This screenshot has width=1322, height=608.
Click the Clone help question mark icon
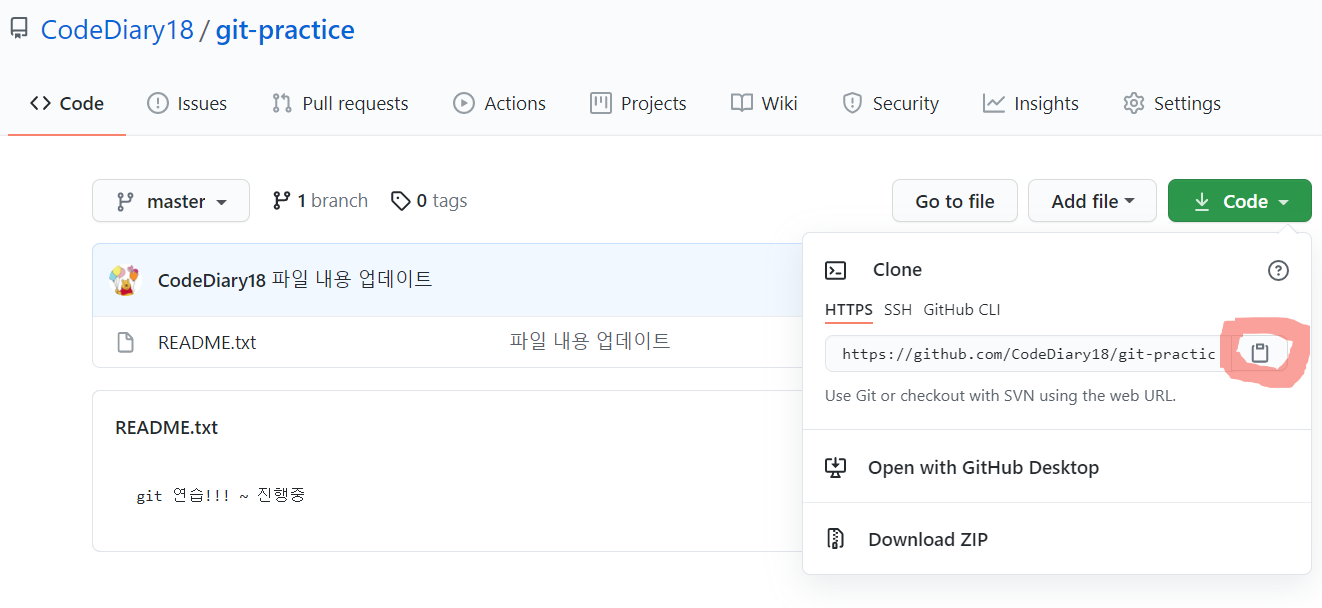click(1278, 270)
